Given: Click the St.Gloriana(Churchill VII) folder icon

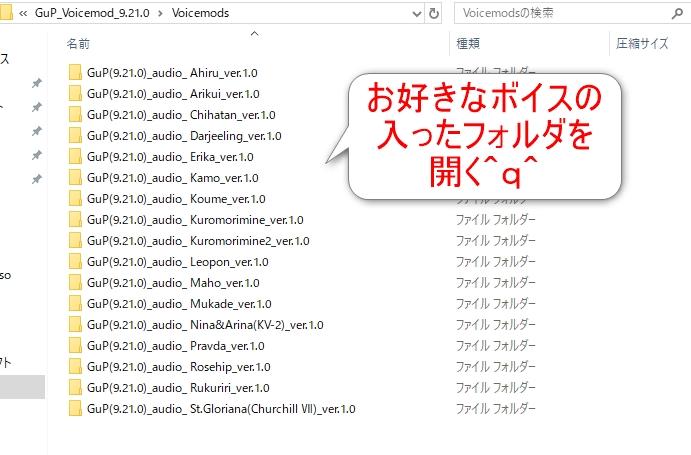Looking at the screenshot, I should click(75, 408).
